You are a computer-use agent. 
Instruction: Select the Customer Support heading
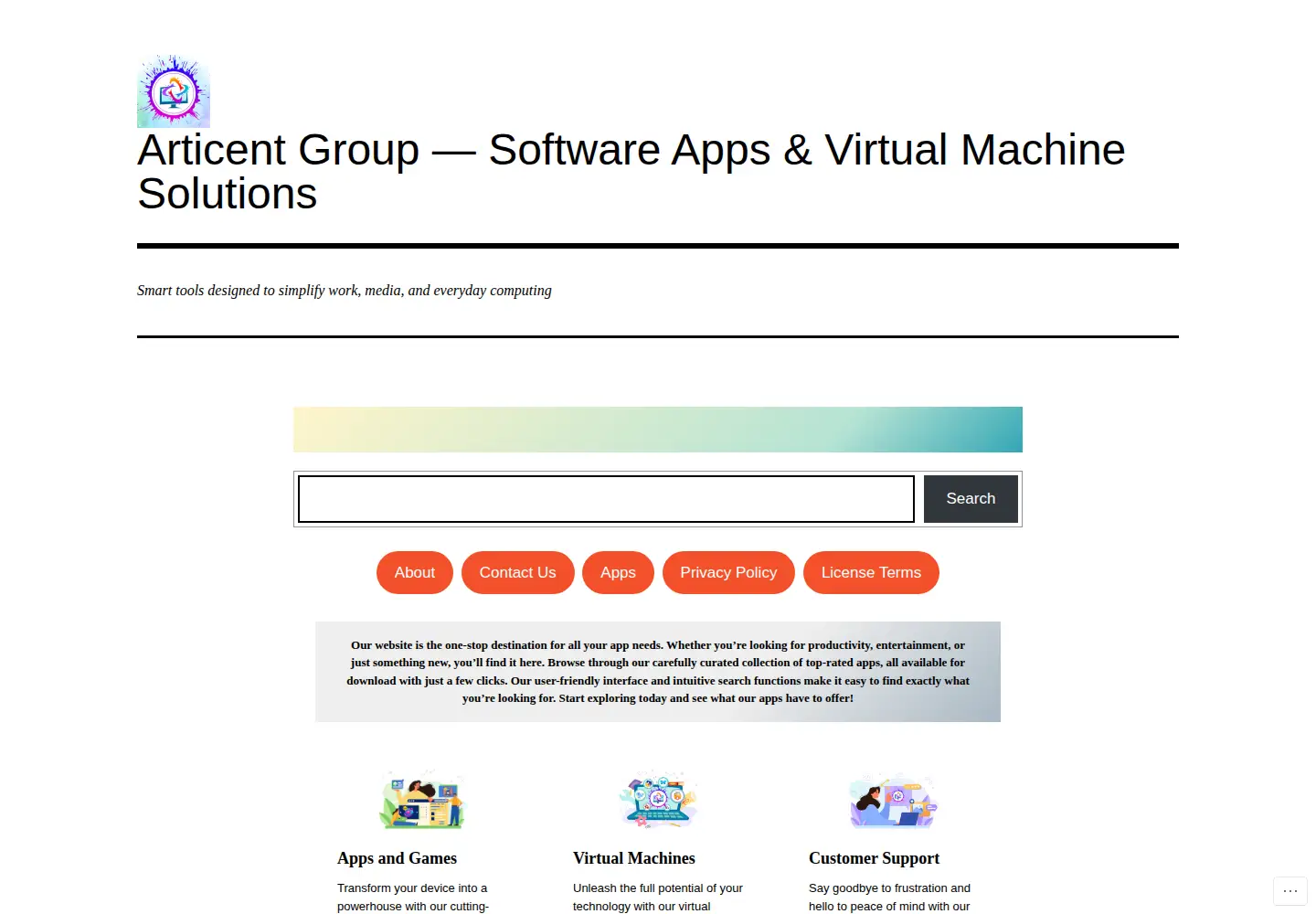[x=874, y=858]
